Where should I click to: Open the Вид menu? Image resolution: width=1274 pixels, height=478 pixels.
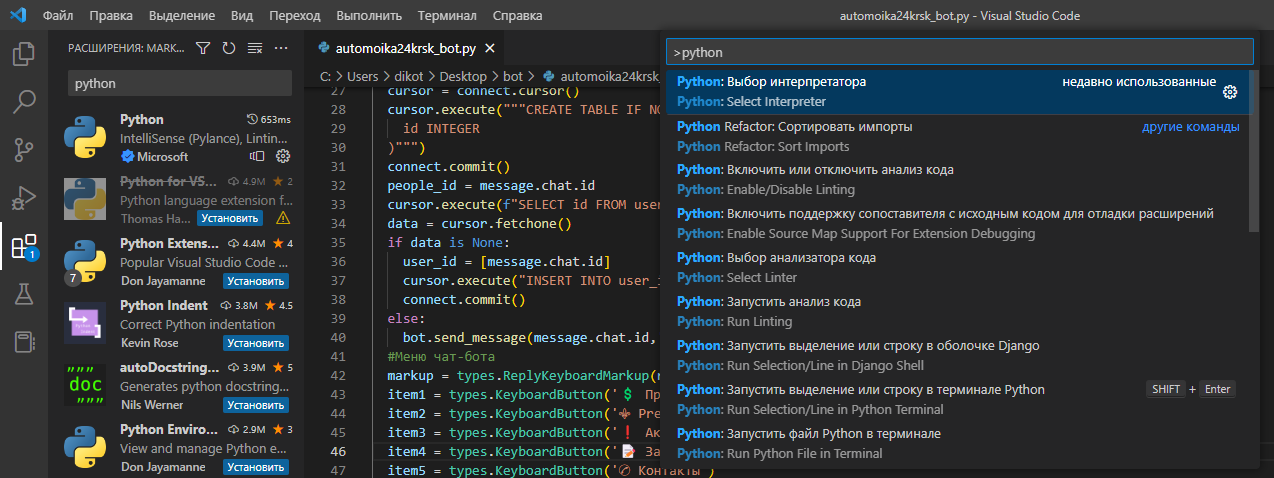coord(241,16)
